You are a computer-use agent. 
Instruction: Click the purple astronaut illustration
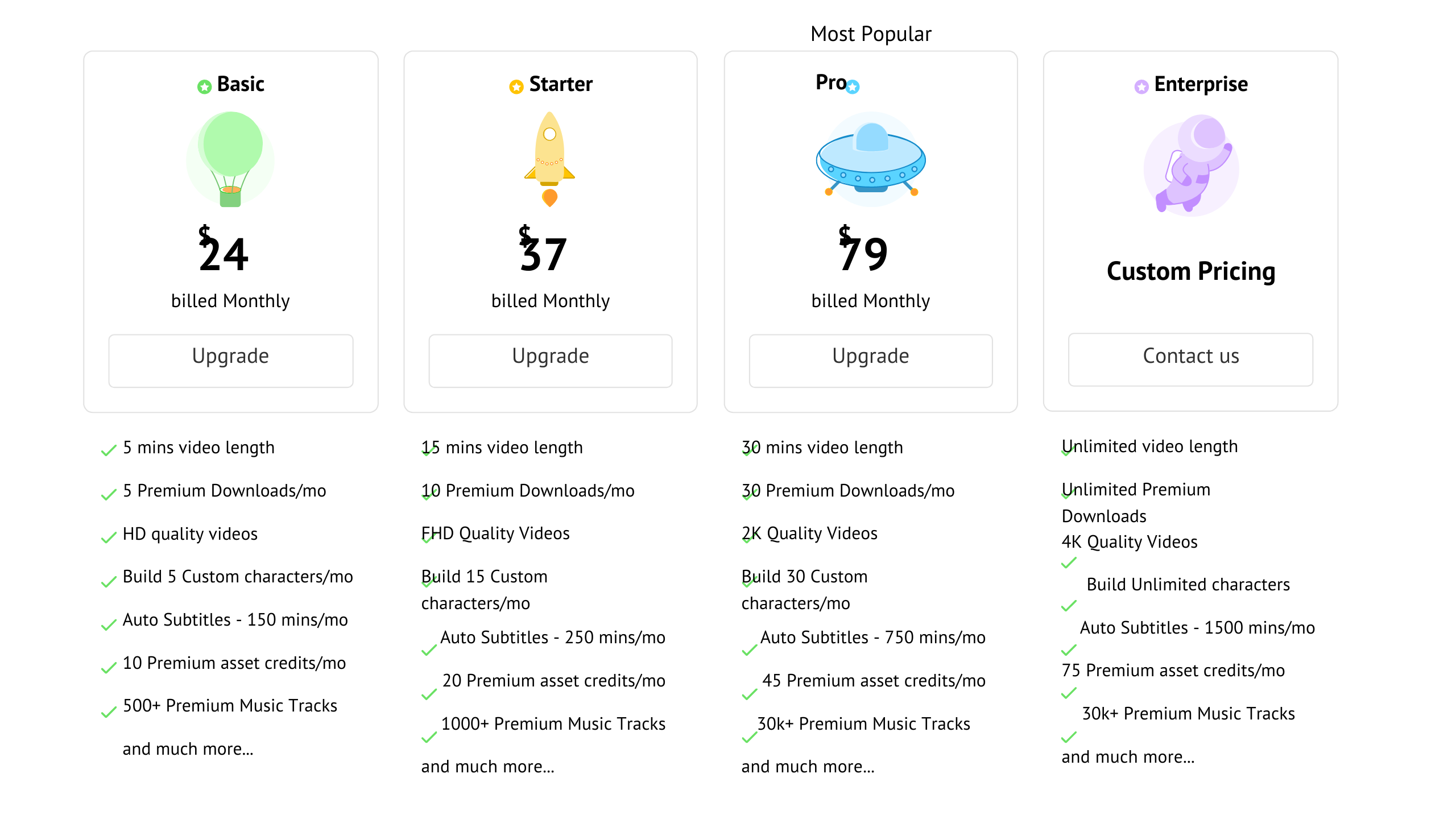coord(1192,165)
